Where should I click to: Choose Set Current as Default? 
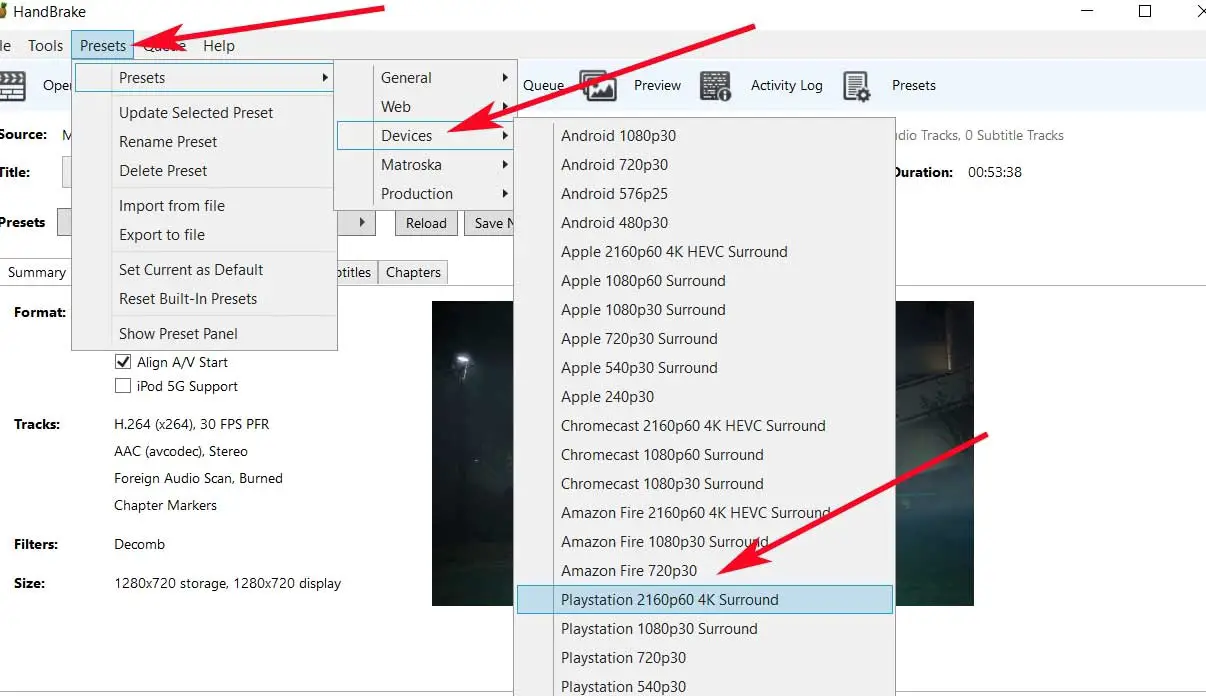pos(204,270)
